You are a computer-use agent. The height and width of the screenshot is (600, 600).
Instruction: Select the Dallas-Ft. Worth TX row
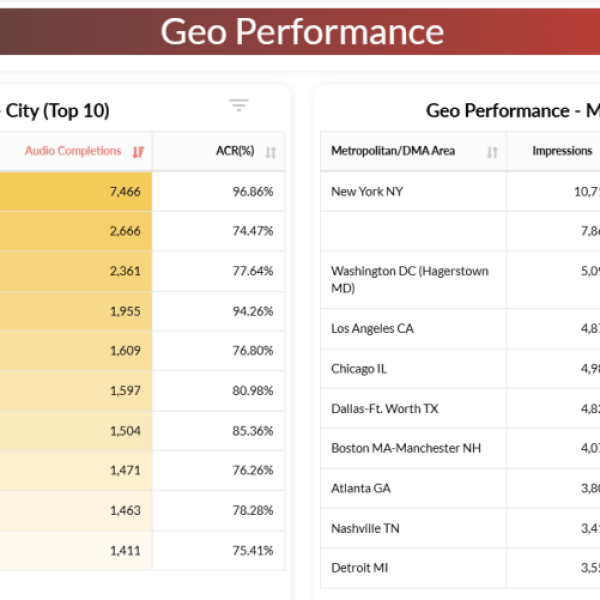[x=460, y=409]
